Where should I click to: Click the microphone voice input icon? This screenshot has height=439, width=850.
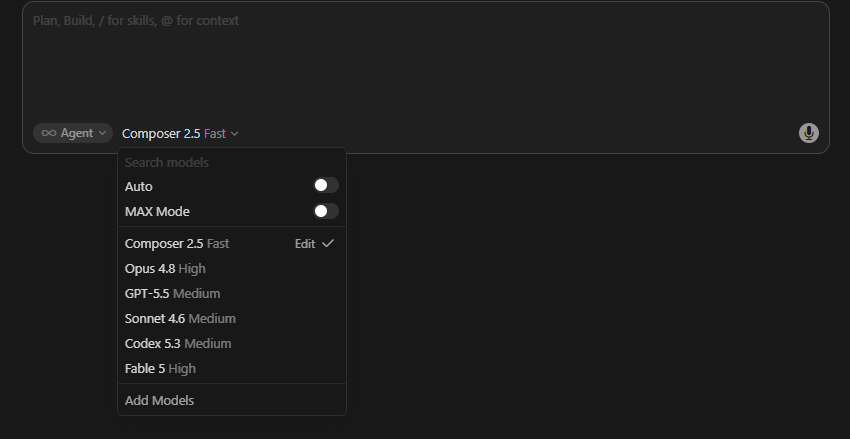click(808, 133)
